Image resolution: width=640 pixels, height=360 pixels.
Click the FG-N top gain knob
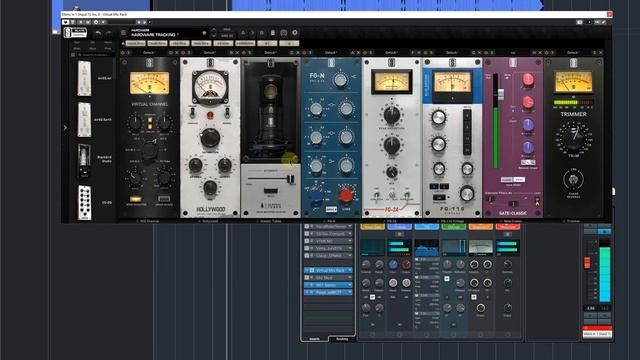pyautogui.click(x=340, y=80)
